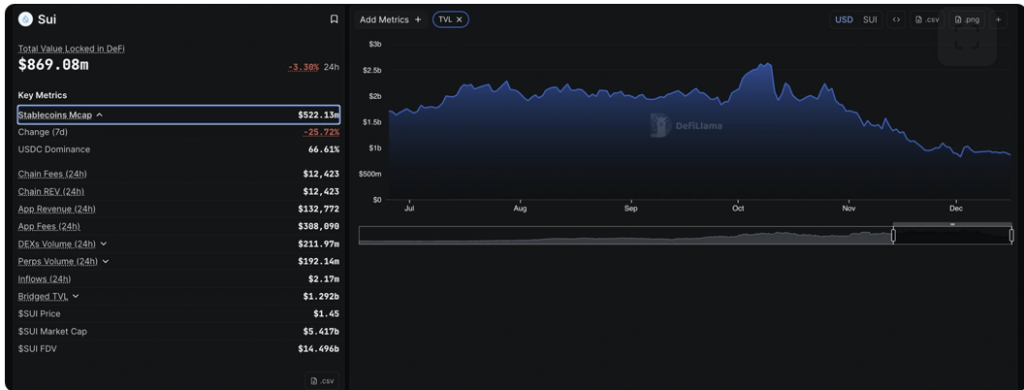Click the $2.17m inflows value
1024x390 pixels.
(x=324, y=279)
